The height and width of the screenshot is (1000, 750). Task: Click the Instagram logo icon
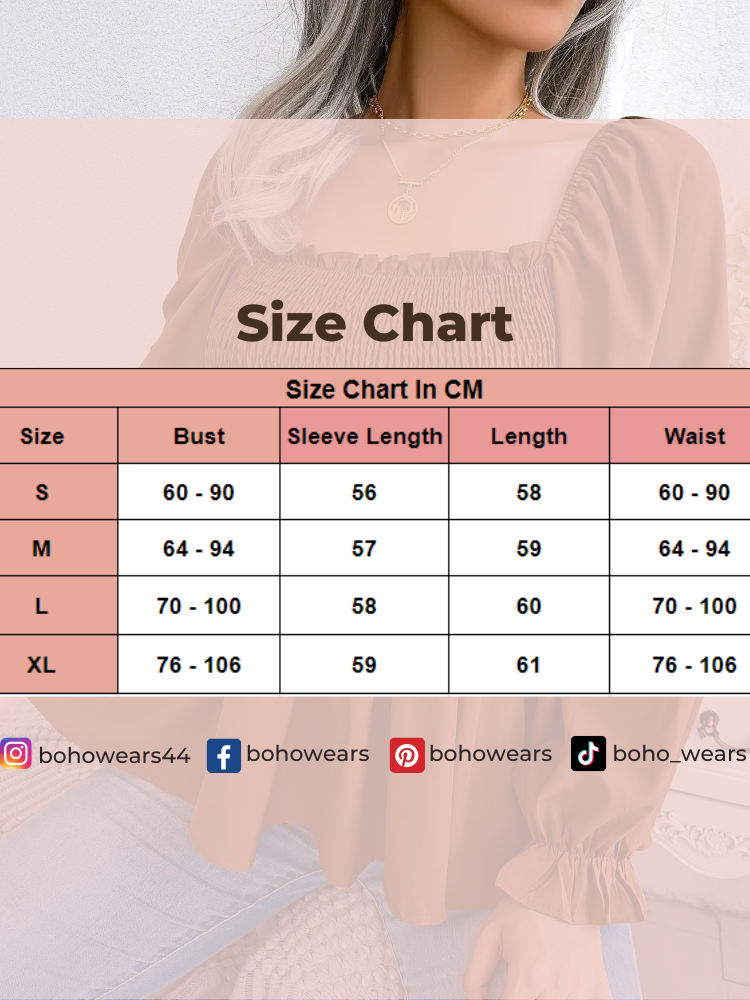[x=16, y=754]
